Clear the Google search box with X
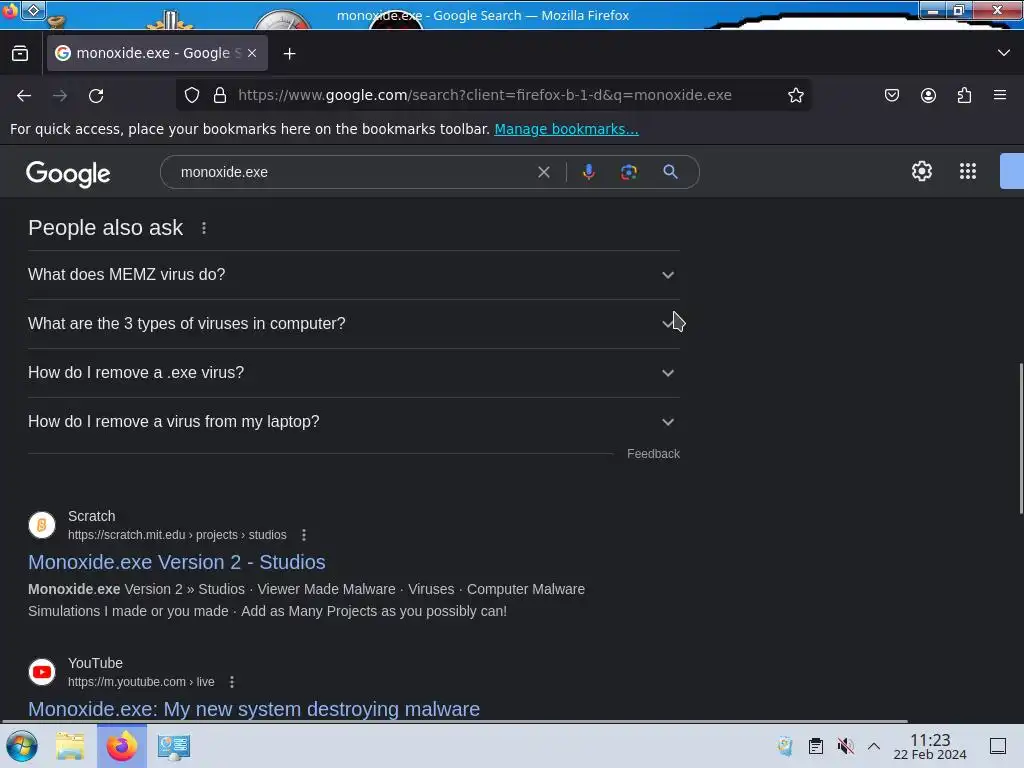Image resolution: width=1024 pixels, height=768 pixels. coord(543,172)
